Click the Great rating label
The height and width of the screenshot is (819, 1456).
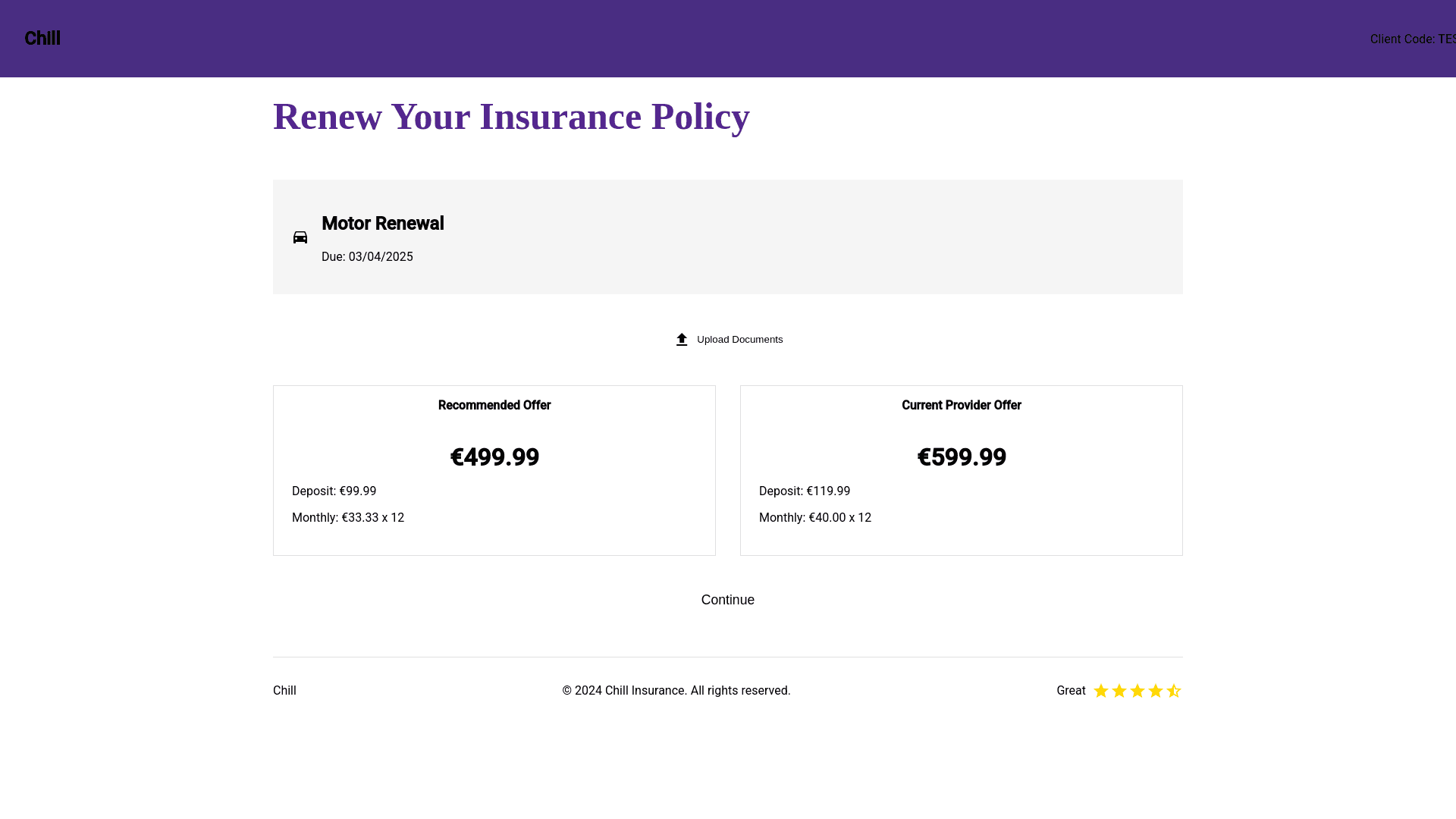click(1071, 691)
